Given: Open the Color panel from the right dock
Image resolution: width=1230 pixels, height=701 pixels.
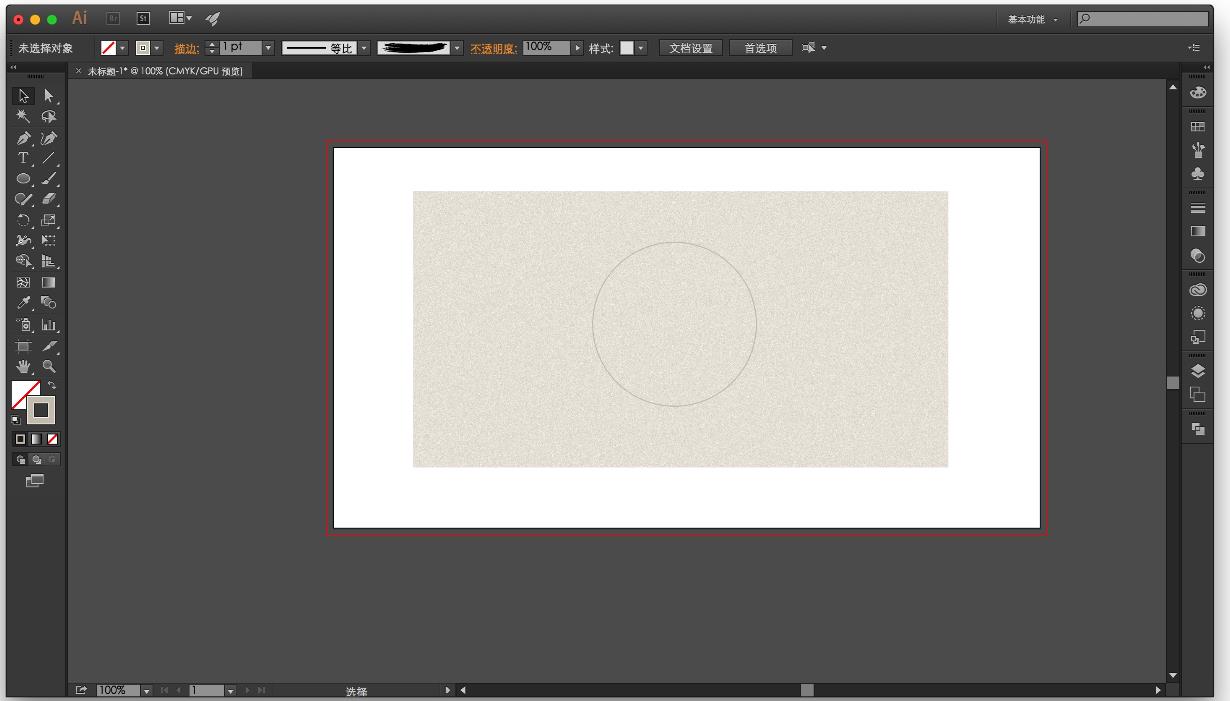Looking at the screenshot, I should pyautogui.click(x=1197, y=91).
